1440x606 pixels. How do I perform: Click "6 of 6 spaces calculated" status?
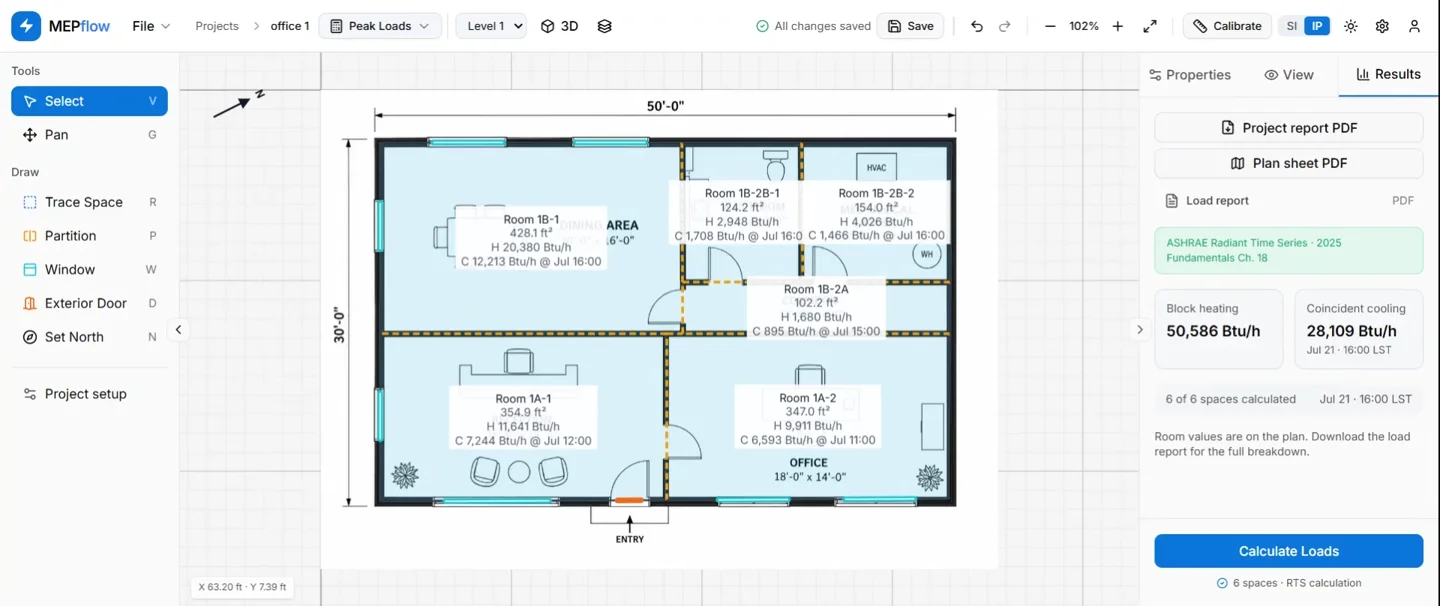pos(1230,399)
